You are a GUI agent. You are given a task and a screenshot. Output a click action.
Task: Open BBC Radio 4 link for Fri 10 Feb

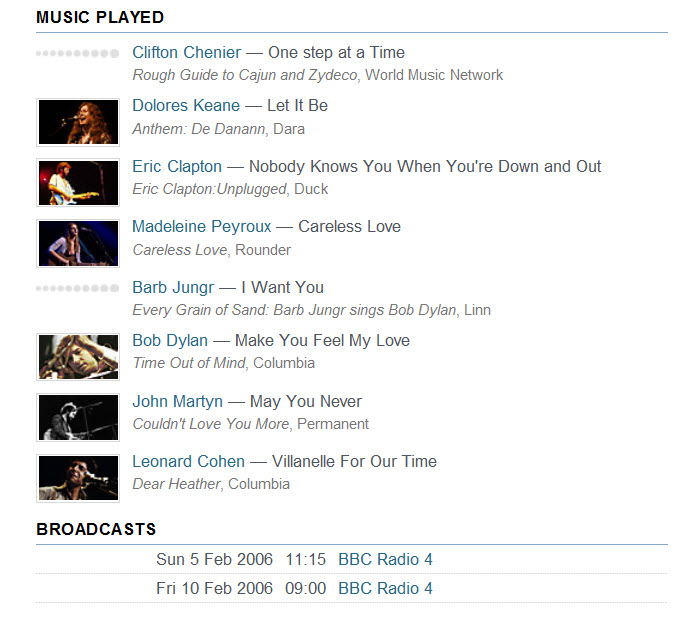point(385,589)
